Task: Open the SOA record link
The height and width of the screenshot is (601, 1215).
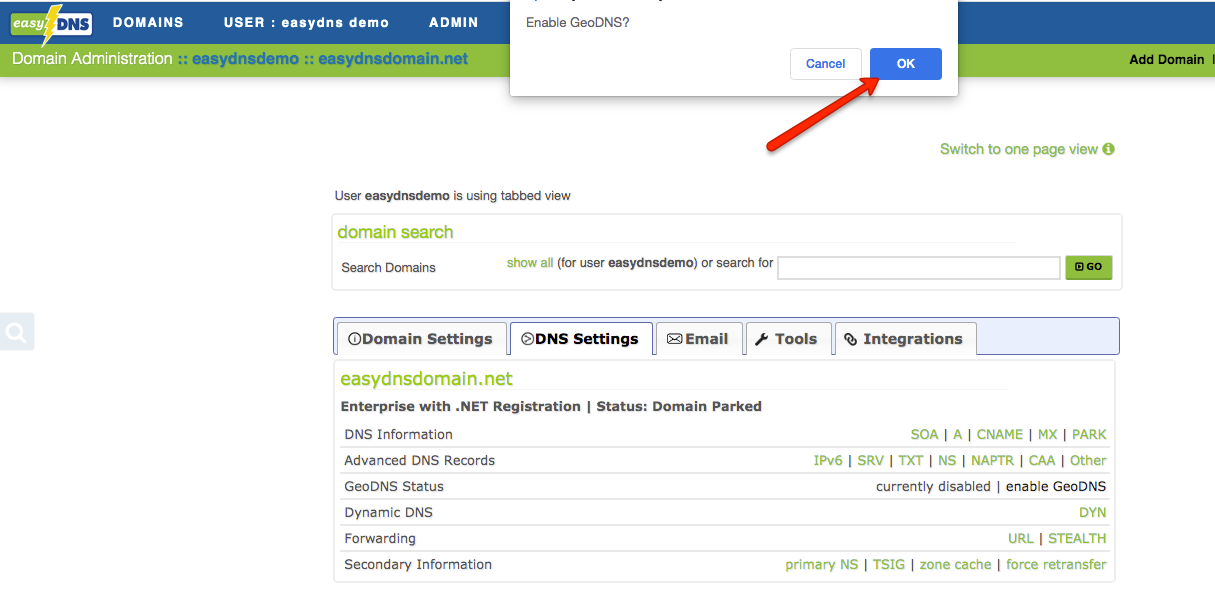Action: click(923, 434)
